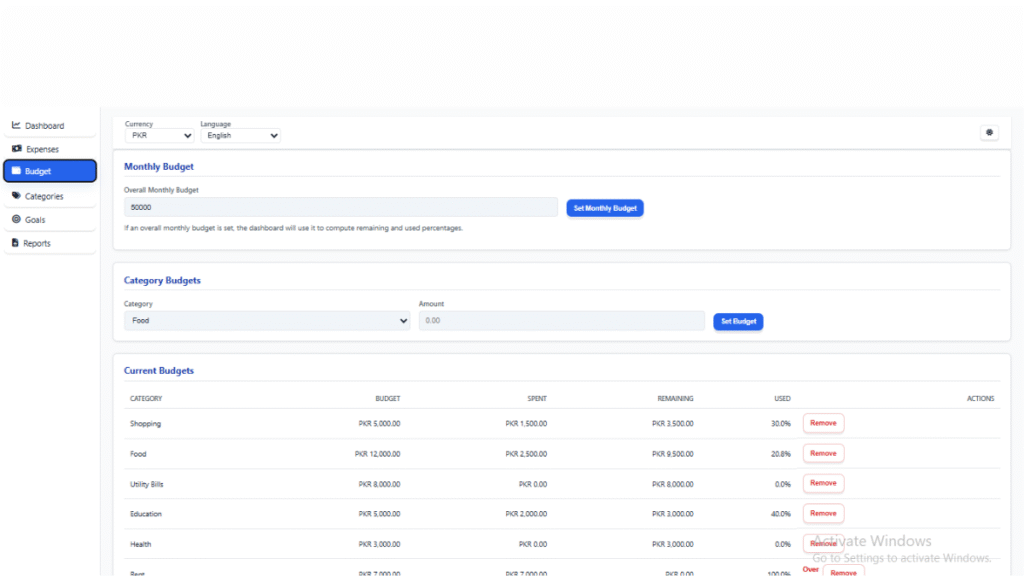Click the Overall Monthly Budget input field
1024x576 pixels.
340,207
